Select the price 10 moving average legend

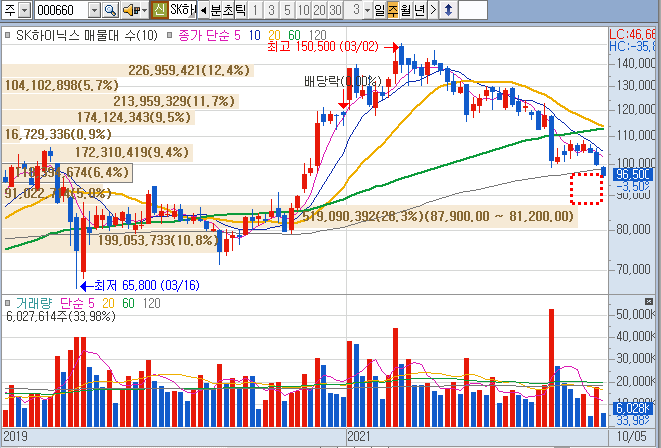point(255,36)
